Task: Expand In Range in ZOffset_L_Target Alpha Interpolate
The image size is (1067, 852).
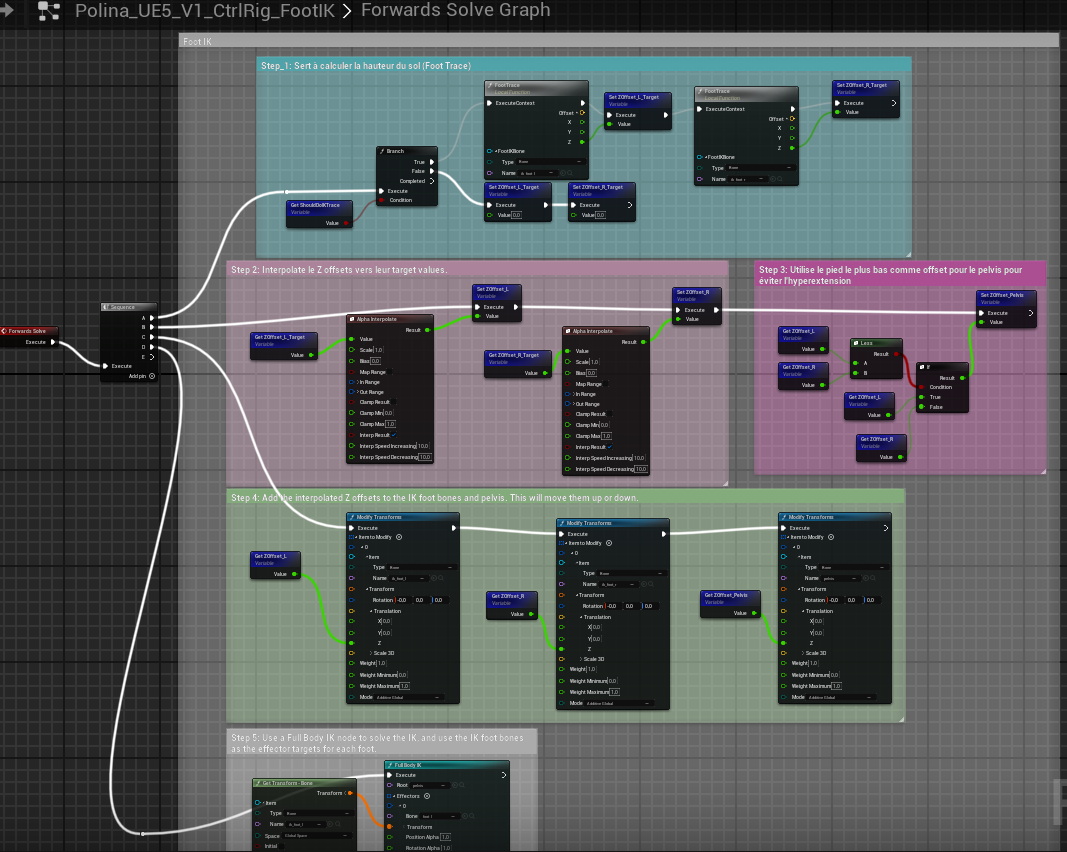Action: 357,382
